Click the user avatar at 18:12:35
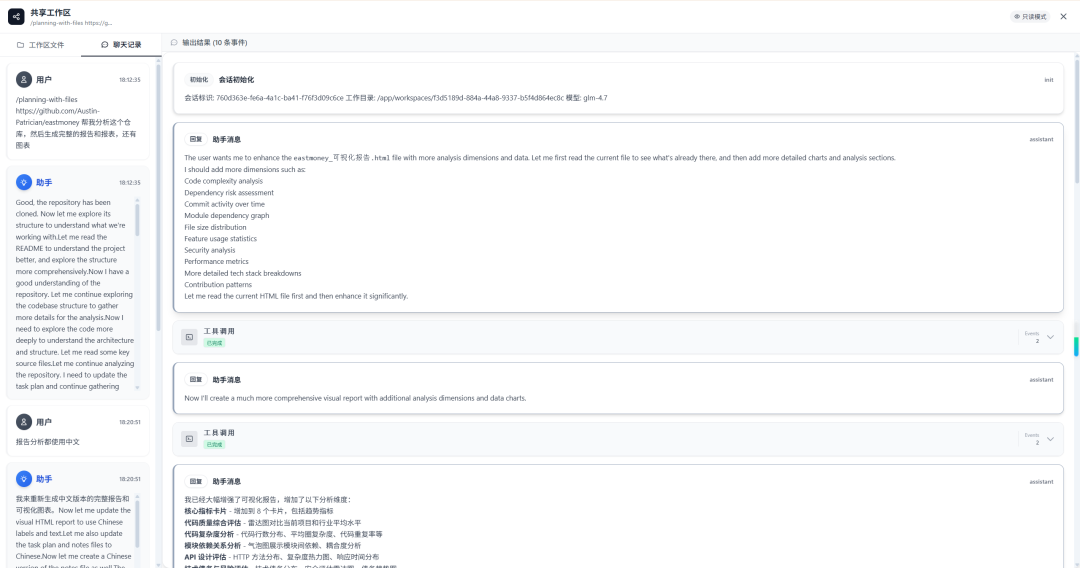 [24, 80]
